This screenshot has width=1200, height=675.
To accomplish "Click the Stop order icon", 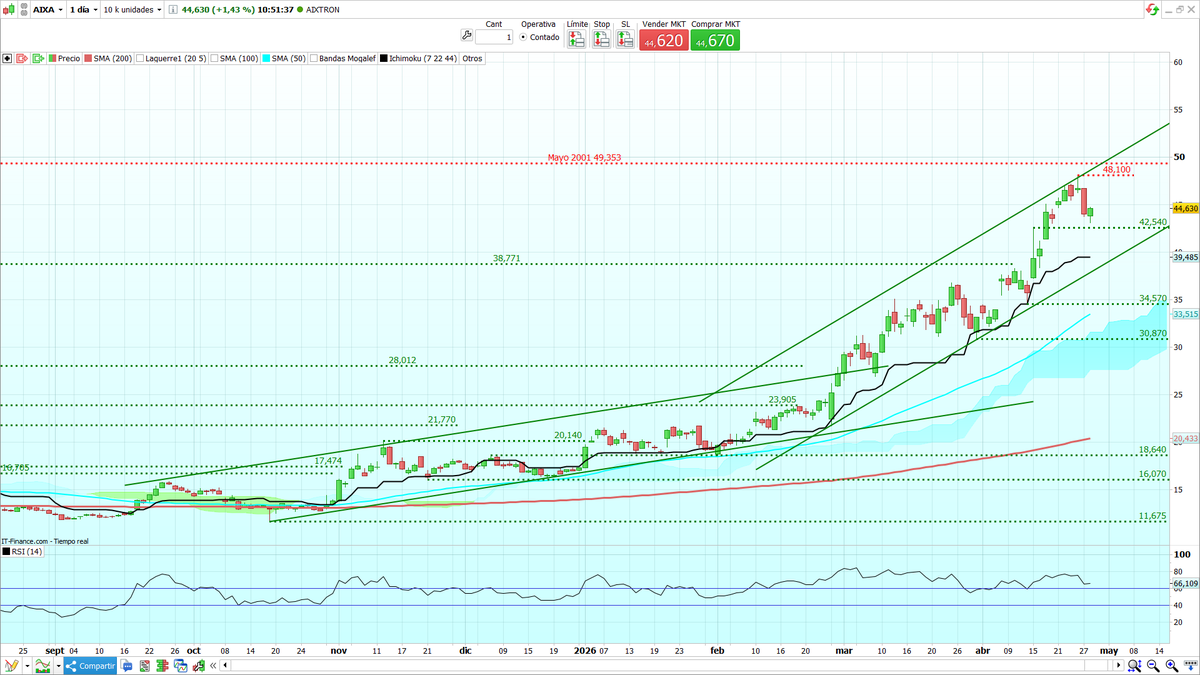I will tap(601, 39).
